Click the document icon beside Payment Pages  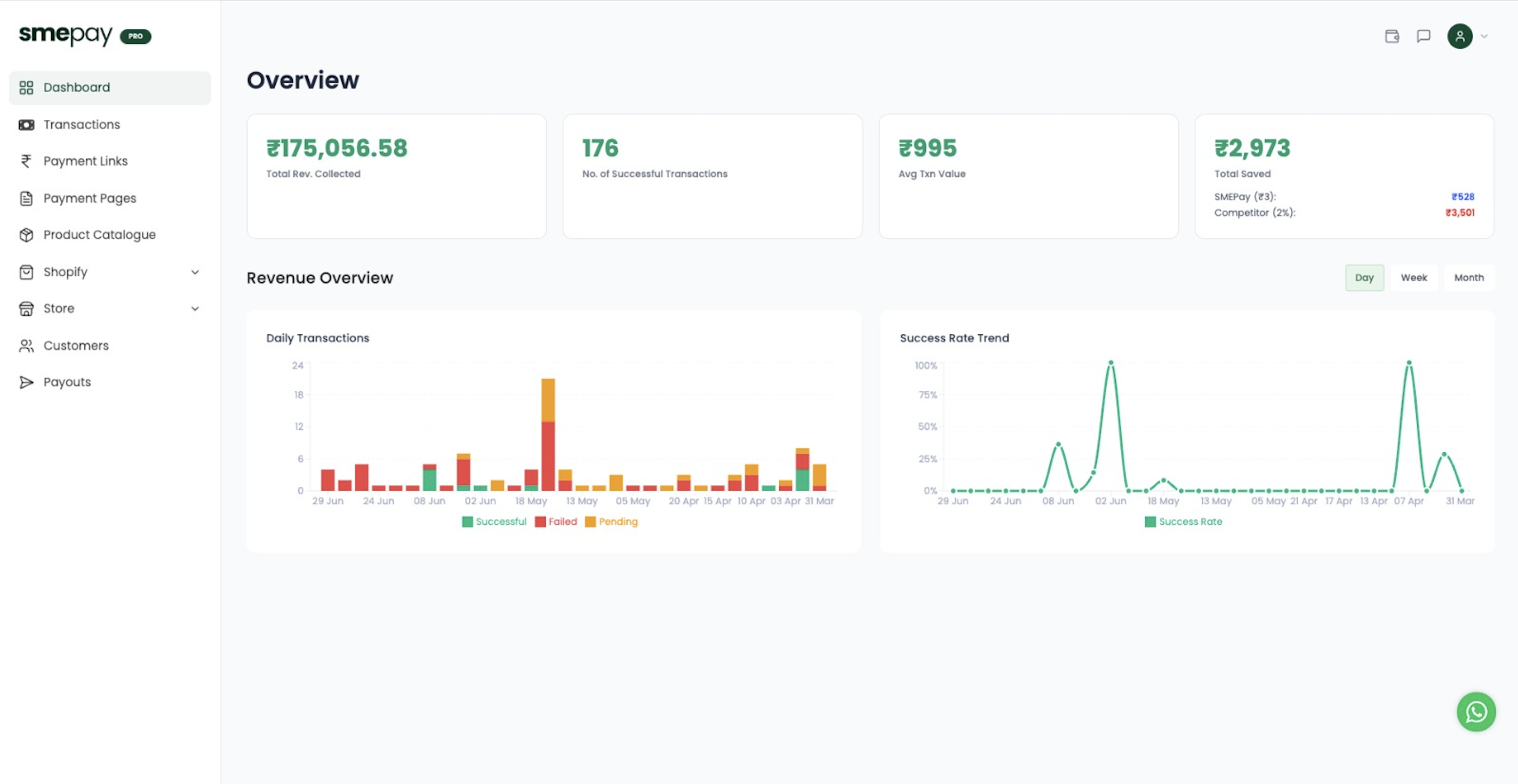[26, 198]
